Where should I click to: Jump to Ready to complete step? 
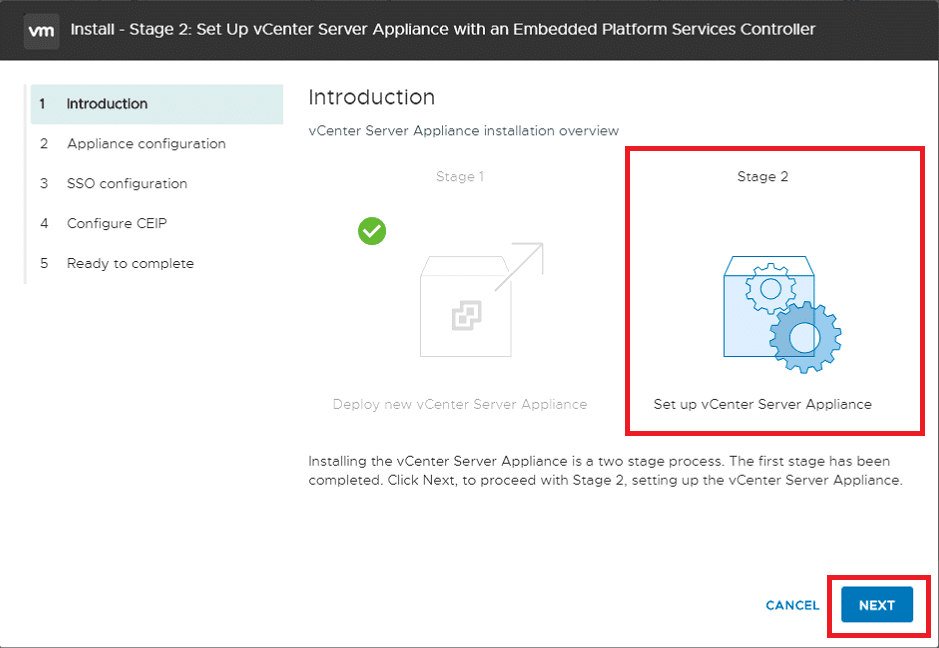[157, 264]
